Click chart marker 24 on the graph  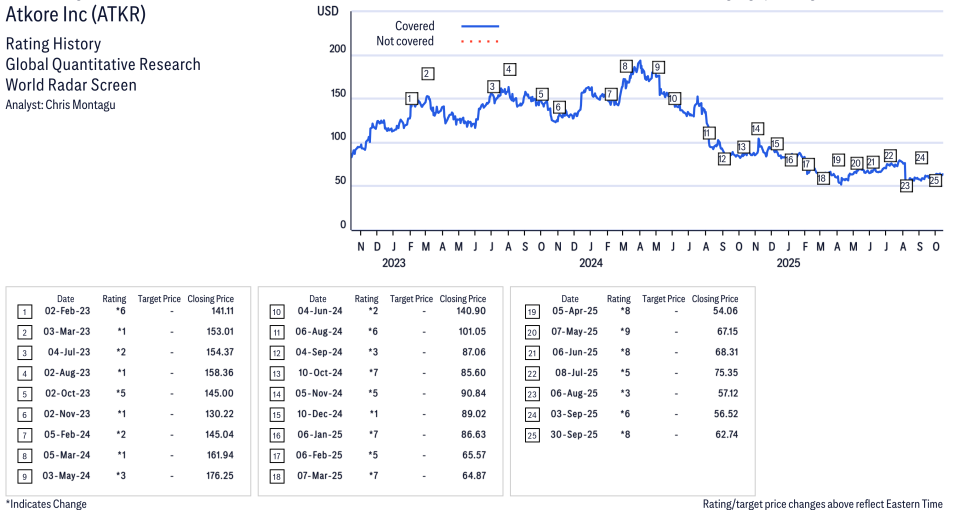(920, 158)
